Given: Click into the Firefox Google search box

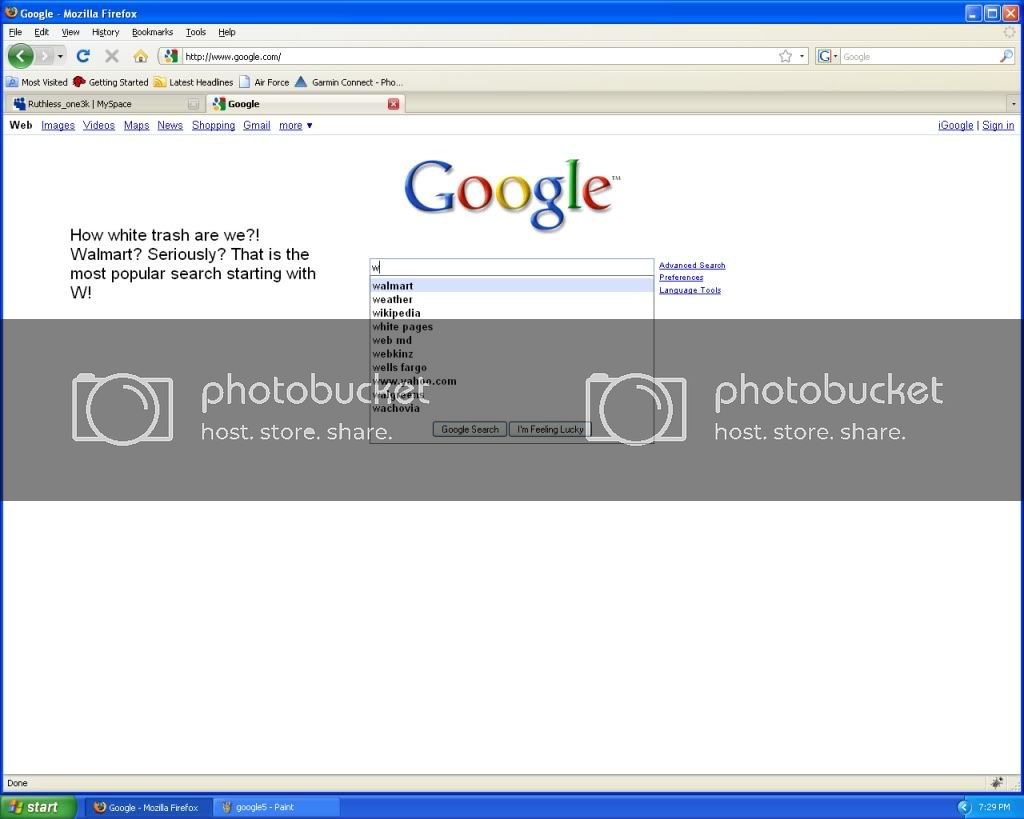Looking at the screenshot, I should pos(920,57).
